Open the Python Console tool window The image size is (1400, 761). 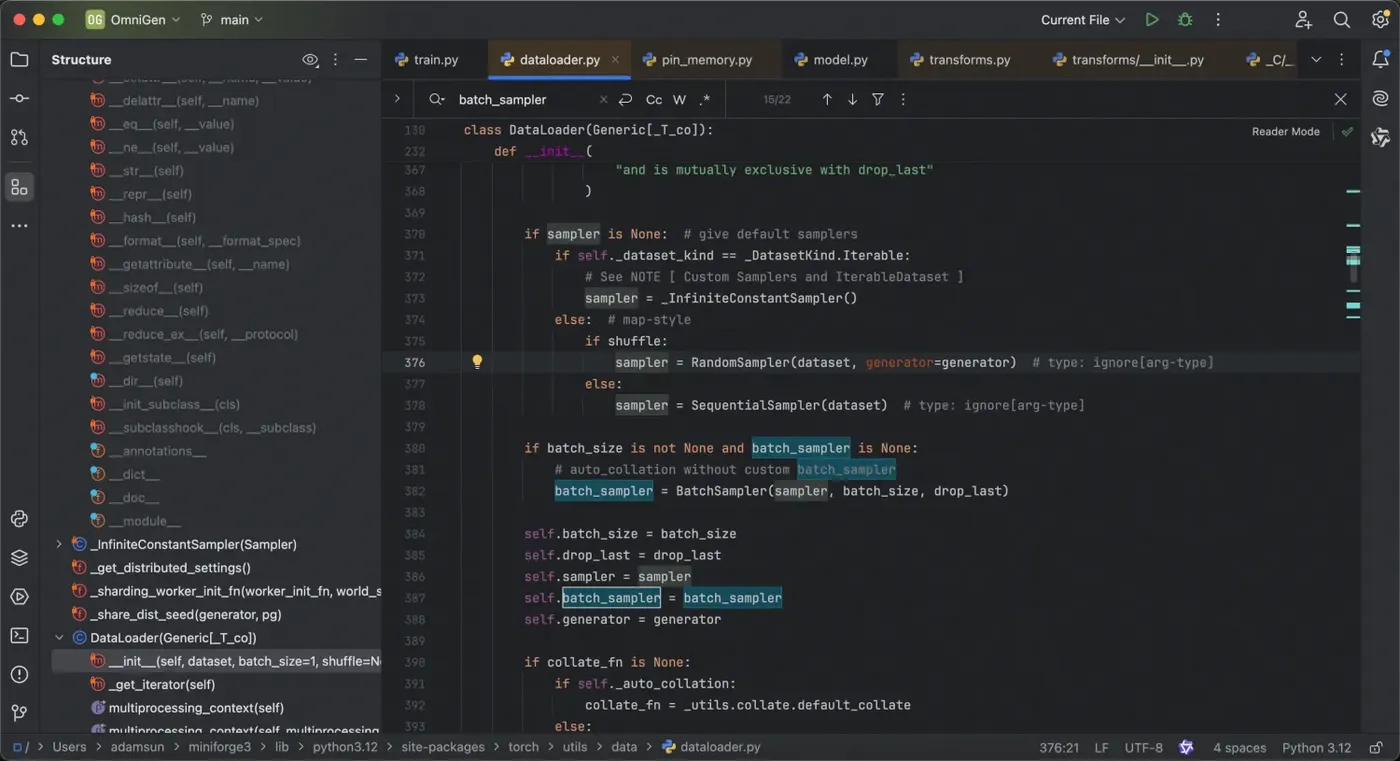tap(19, 518)
